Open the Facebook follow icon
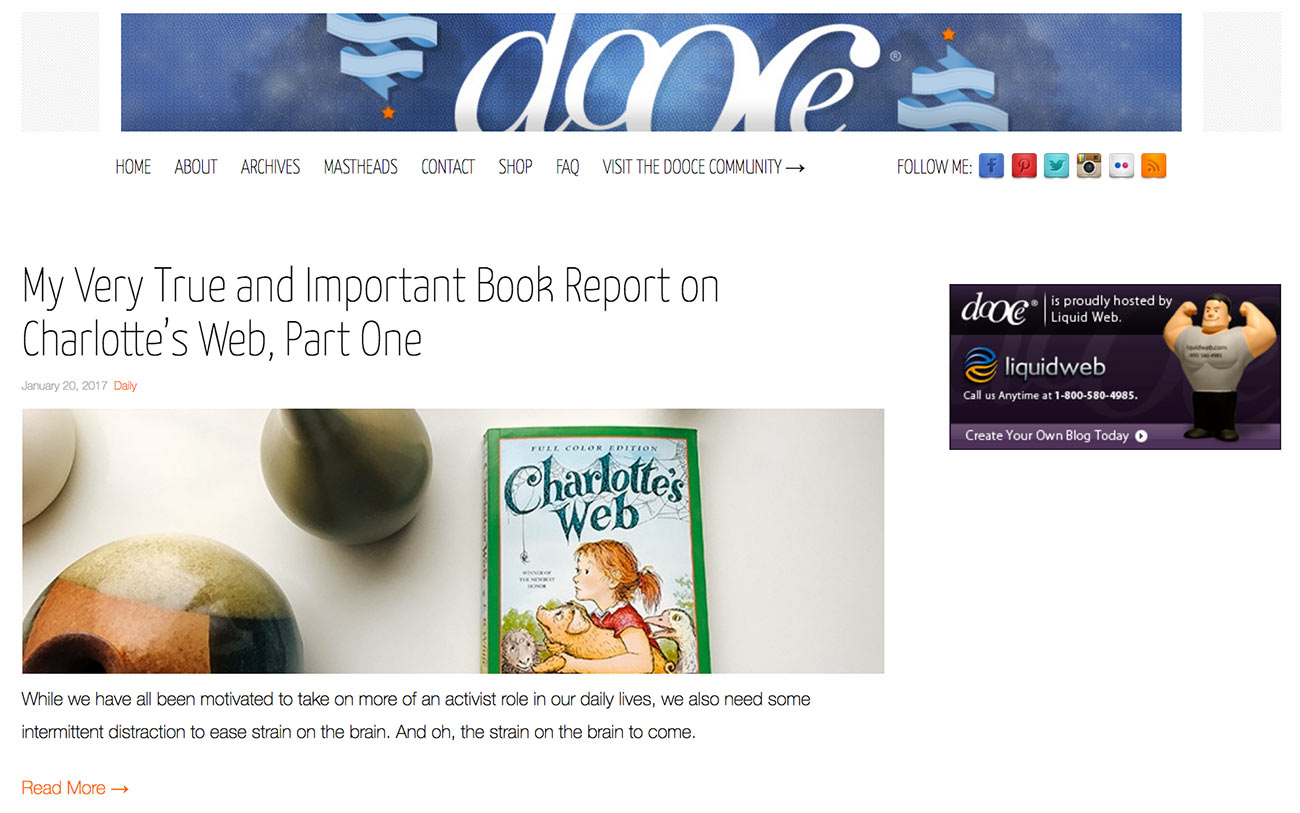Viewport: 1300px width, 813px height. point(991,166)
